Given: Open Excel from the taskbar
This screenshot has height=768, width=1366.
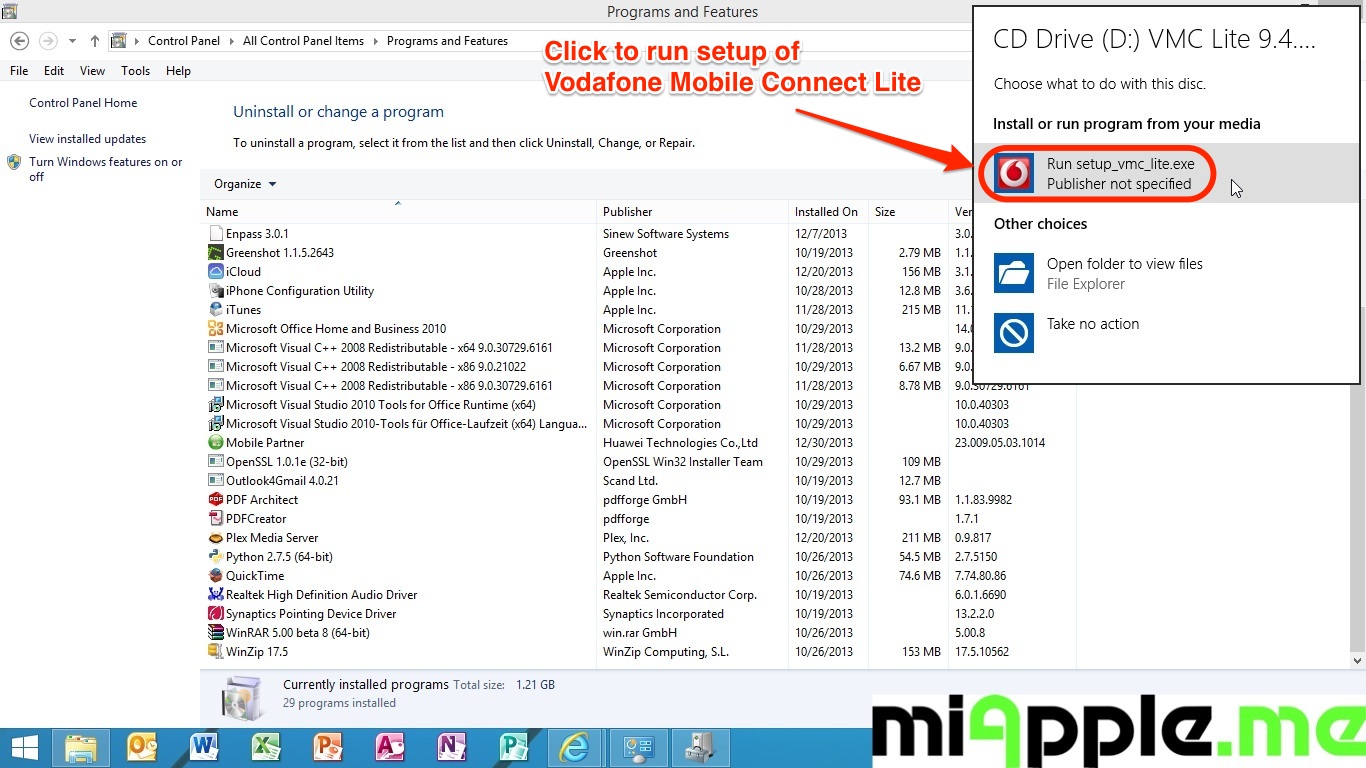Looking at the screenshot, I should (x=265, y=747).
